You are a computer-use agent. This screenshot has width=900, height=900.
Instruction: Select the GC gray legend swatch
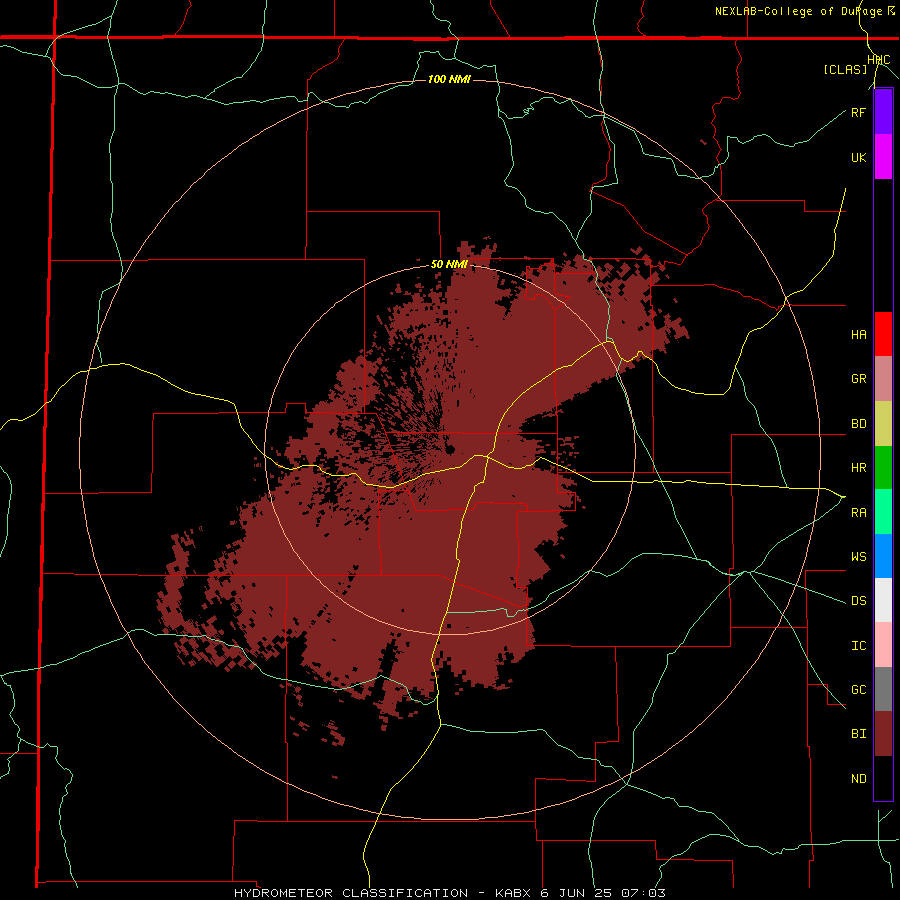coord(883,689)
